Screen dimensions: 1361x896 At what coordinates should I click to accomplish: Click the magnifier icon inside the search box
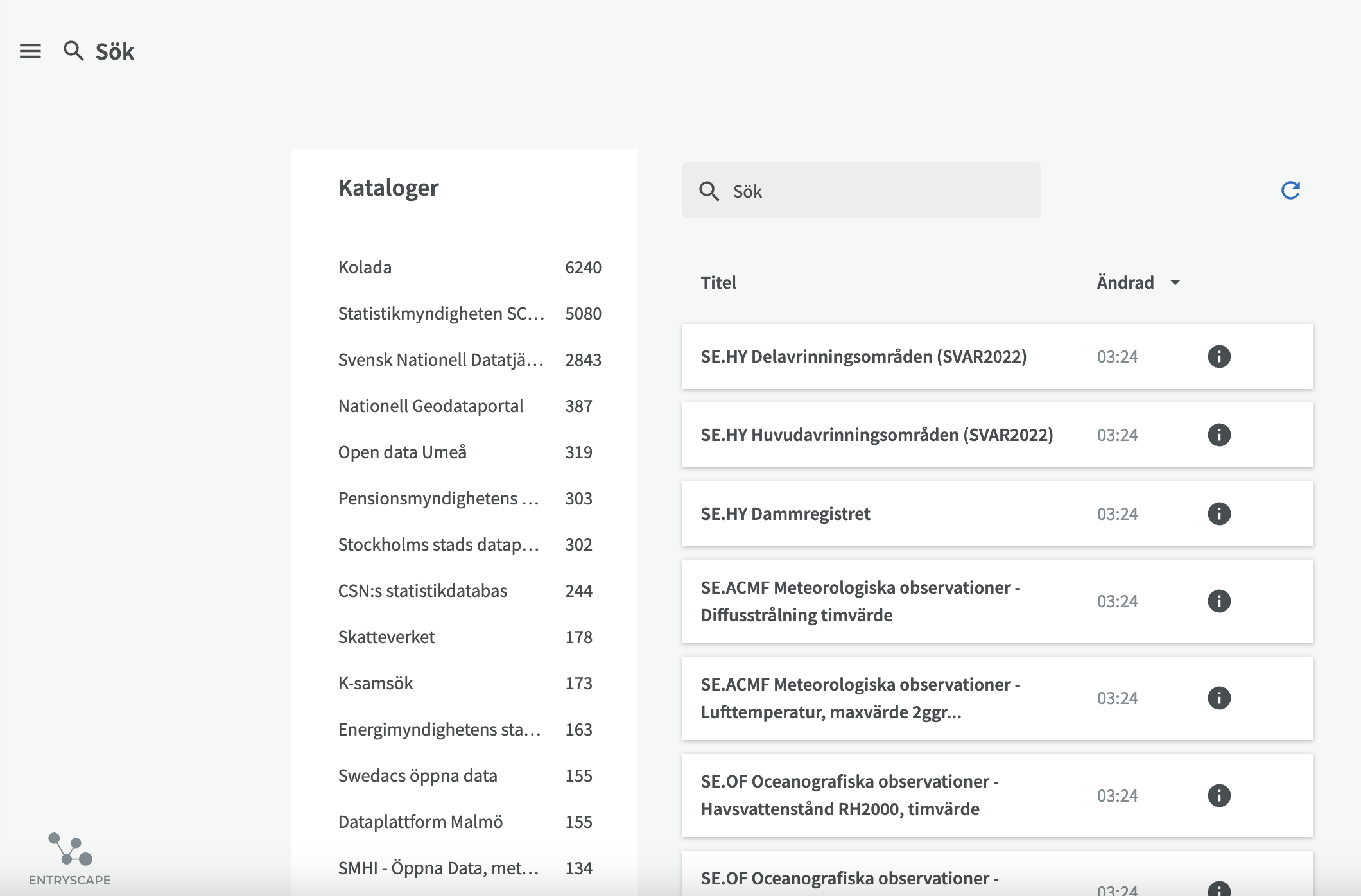tap(709, 191)
